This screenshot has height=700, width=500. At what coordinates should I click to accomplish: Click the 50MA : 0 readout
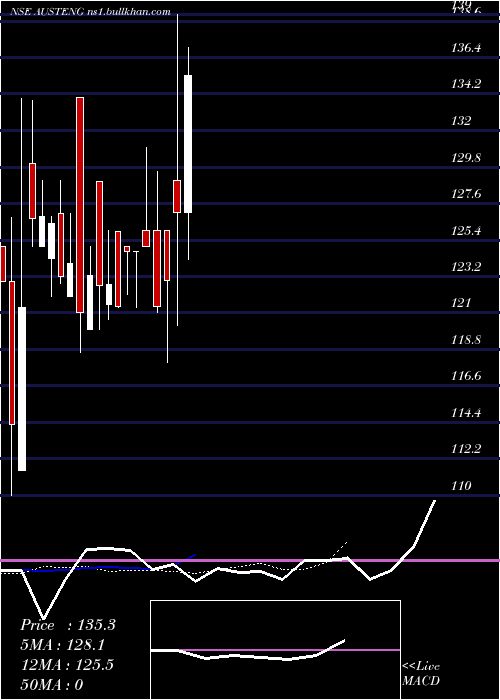52,684
